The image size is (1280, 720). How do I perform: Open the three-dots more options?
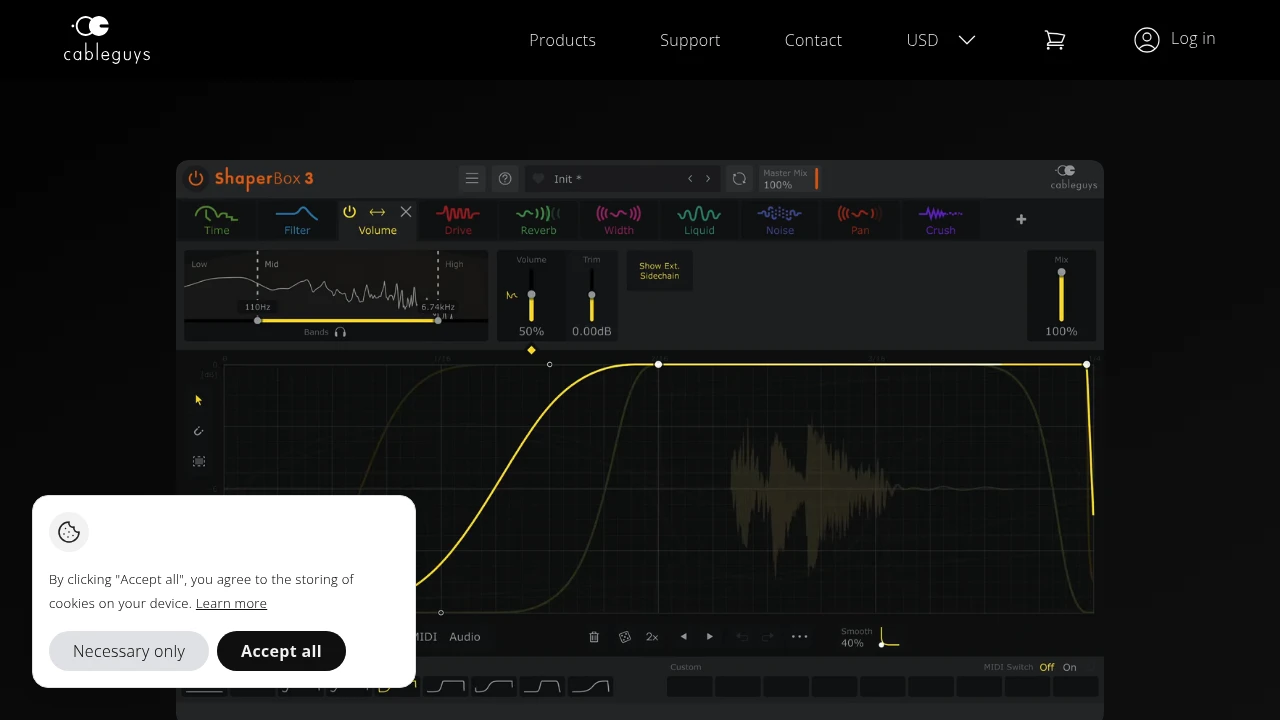(x=800, y=637)
